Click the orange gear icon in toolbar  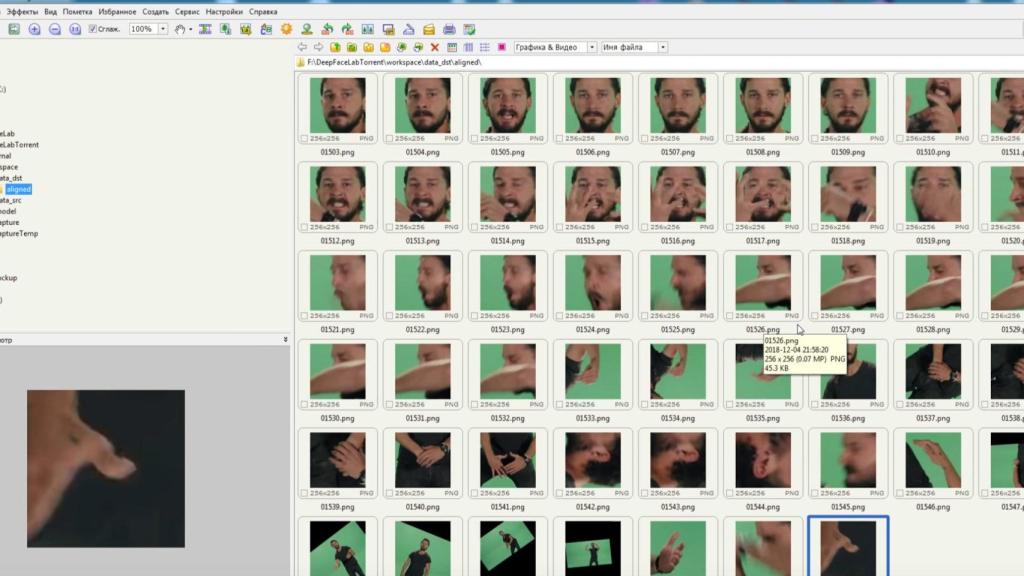pos(287,29)
